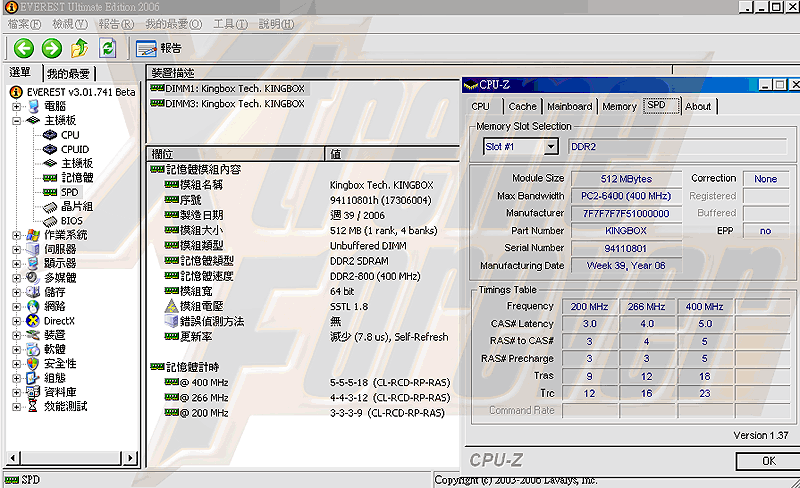
Task: Open the Cache tab in CPU-Z
Action: 522,106
